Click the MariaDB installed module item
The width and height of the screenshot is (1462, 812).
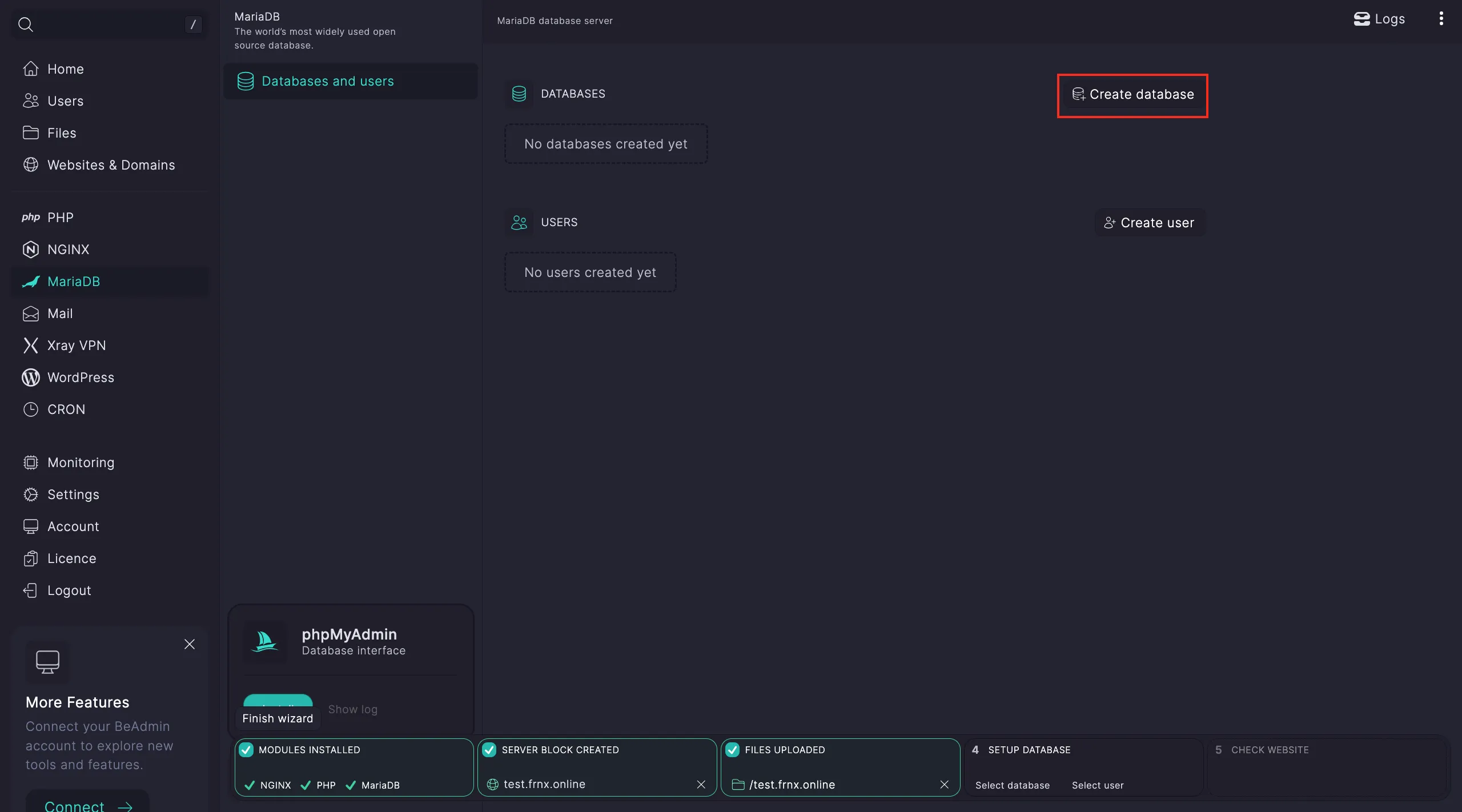tap(373, 785)
